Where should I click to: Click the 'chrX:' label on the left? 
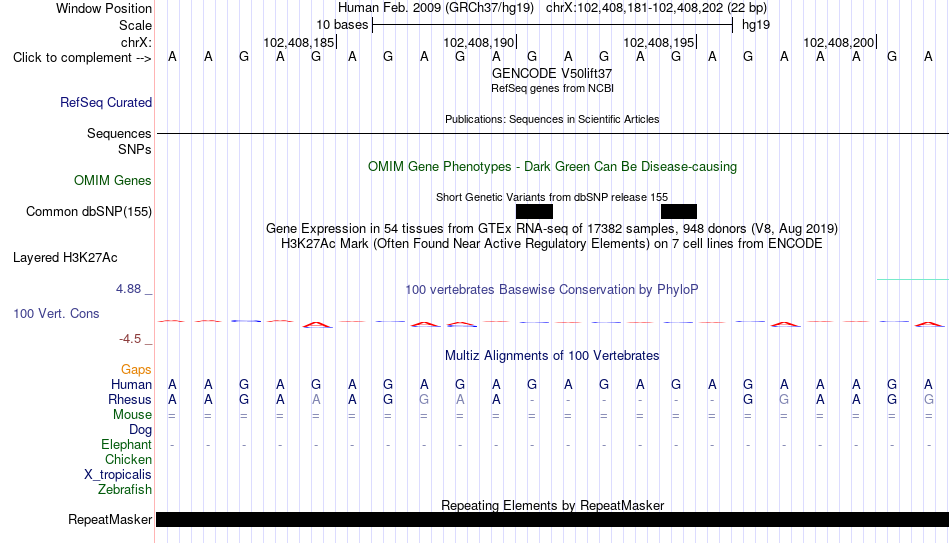click(x=136, y=42)
